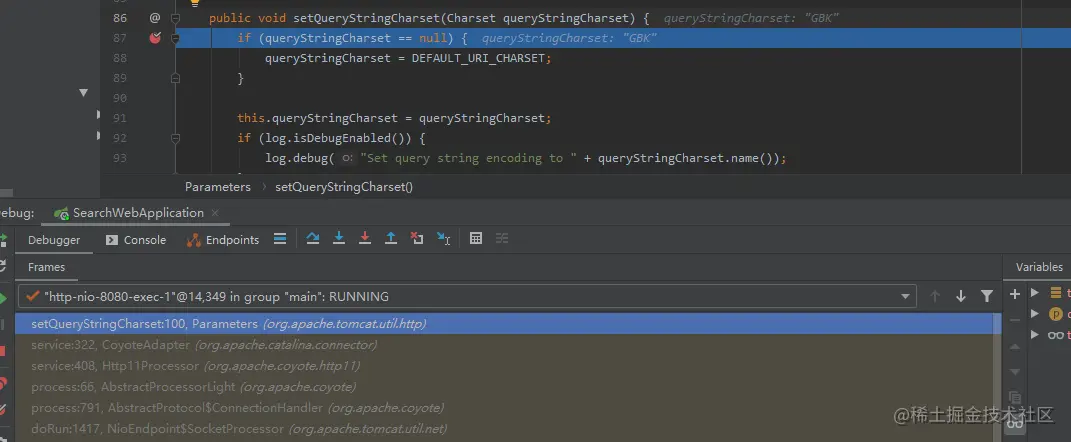This screenshot has width=1071, height=442.
Task: Open Evaluate Expression calculator icon
Action: click(477, 238)
